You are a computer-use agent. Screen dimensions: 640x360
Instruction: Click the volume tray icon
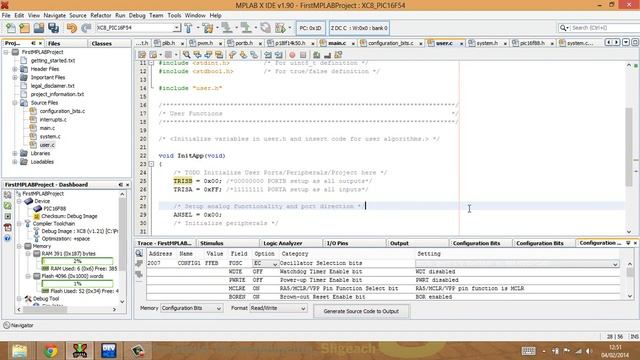coord(588,351)
